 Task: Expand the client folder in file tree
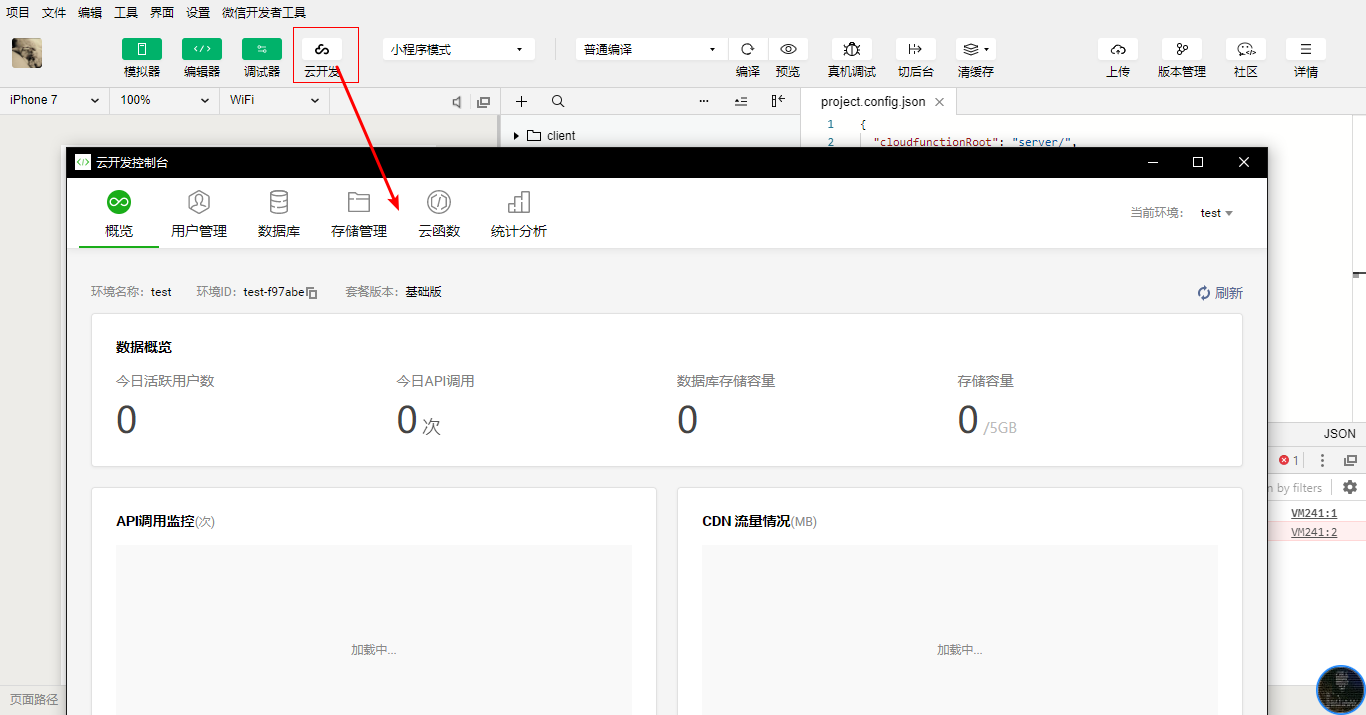click(516, 136)
